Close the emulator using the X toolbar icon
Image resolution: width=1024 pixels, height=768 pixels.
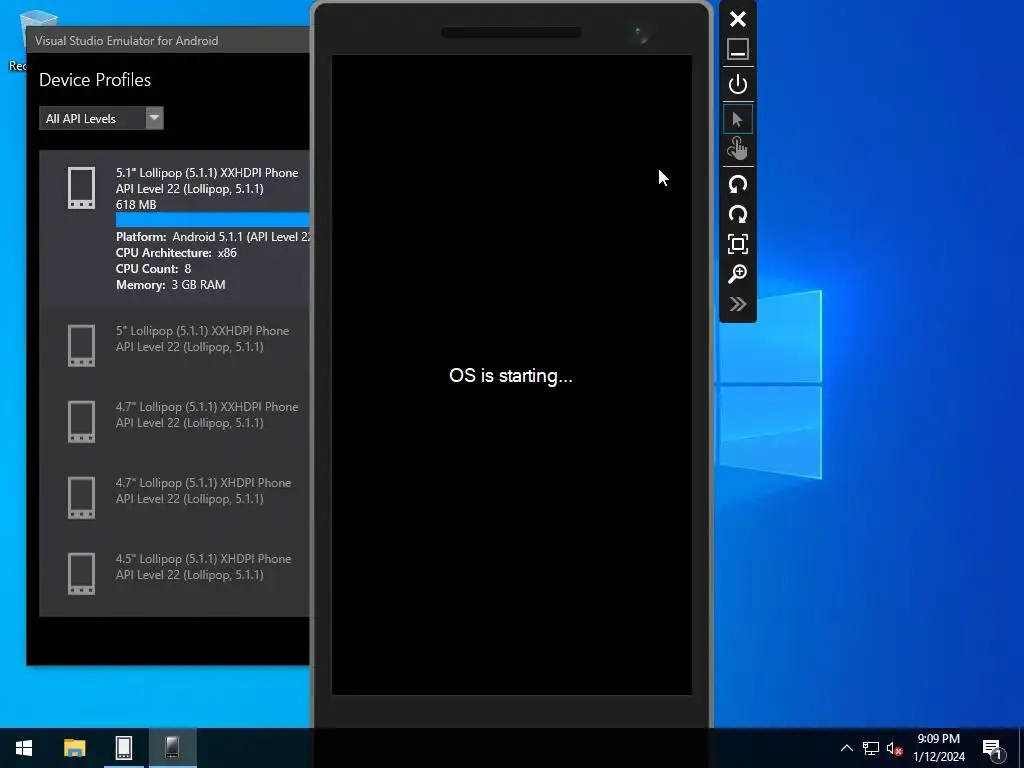738,19
